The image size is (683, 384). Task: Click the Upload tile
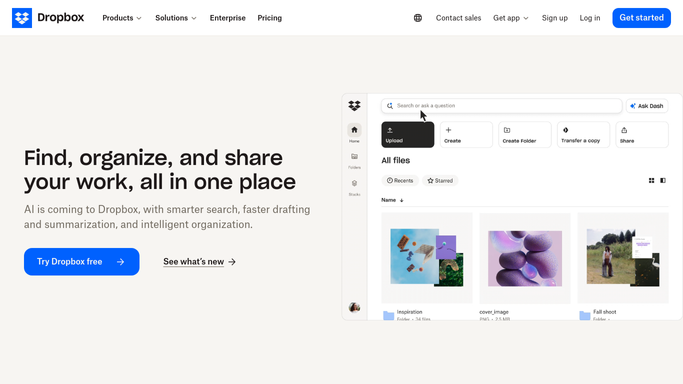(x=408, y=135)
